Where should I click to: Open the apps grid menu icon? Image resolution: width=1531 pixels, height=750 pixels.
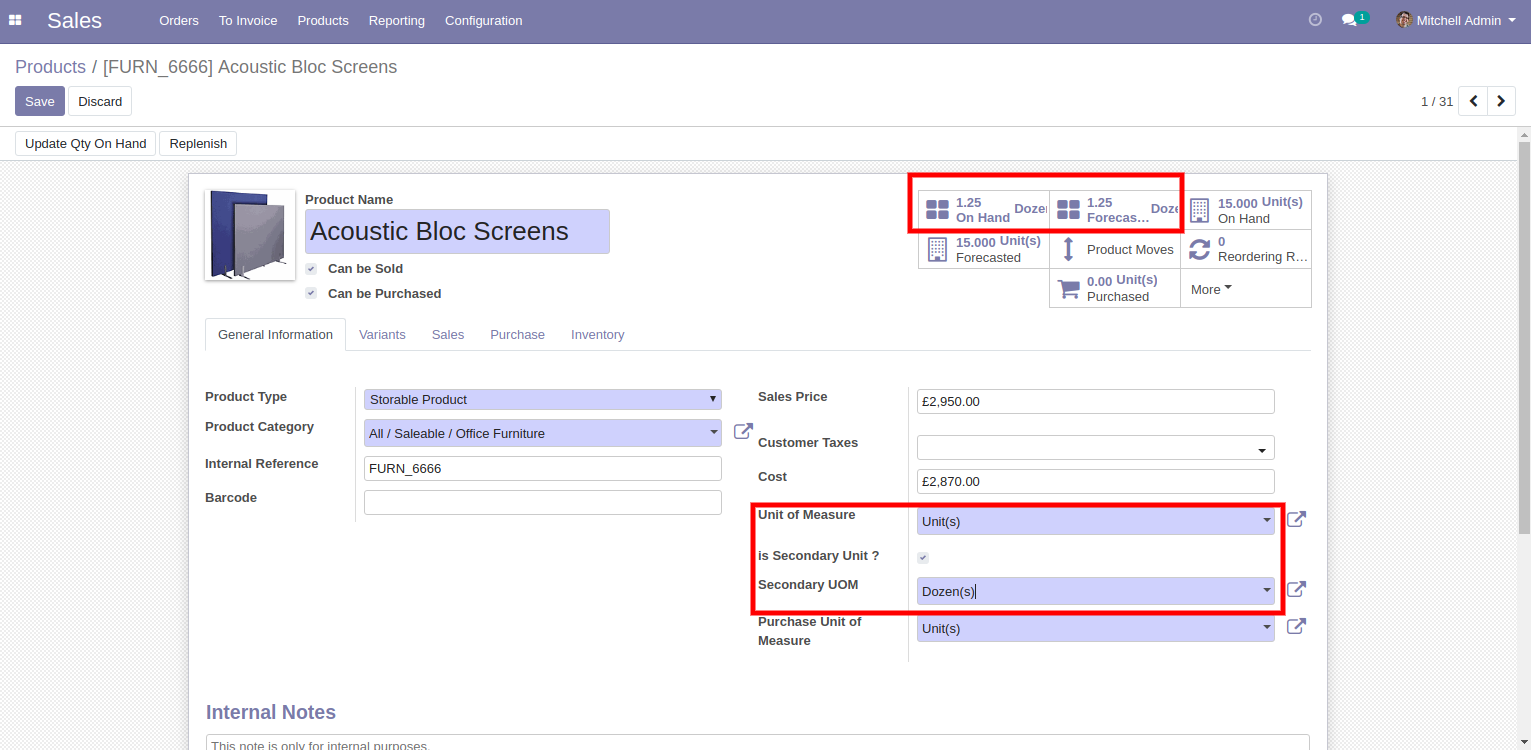(x=15, y=20)
